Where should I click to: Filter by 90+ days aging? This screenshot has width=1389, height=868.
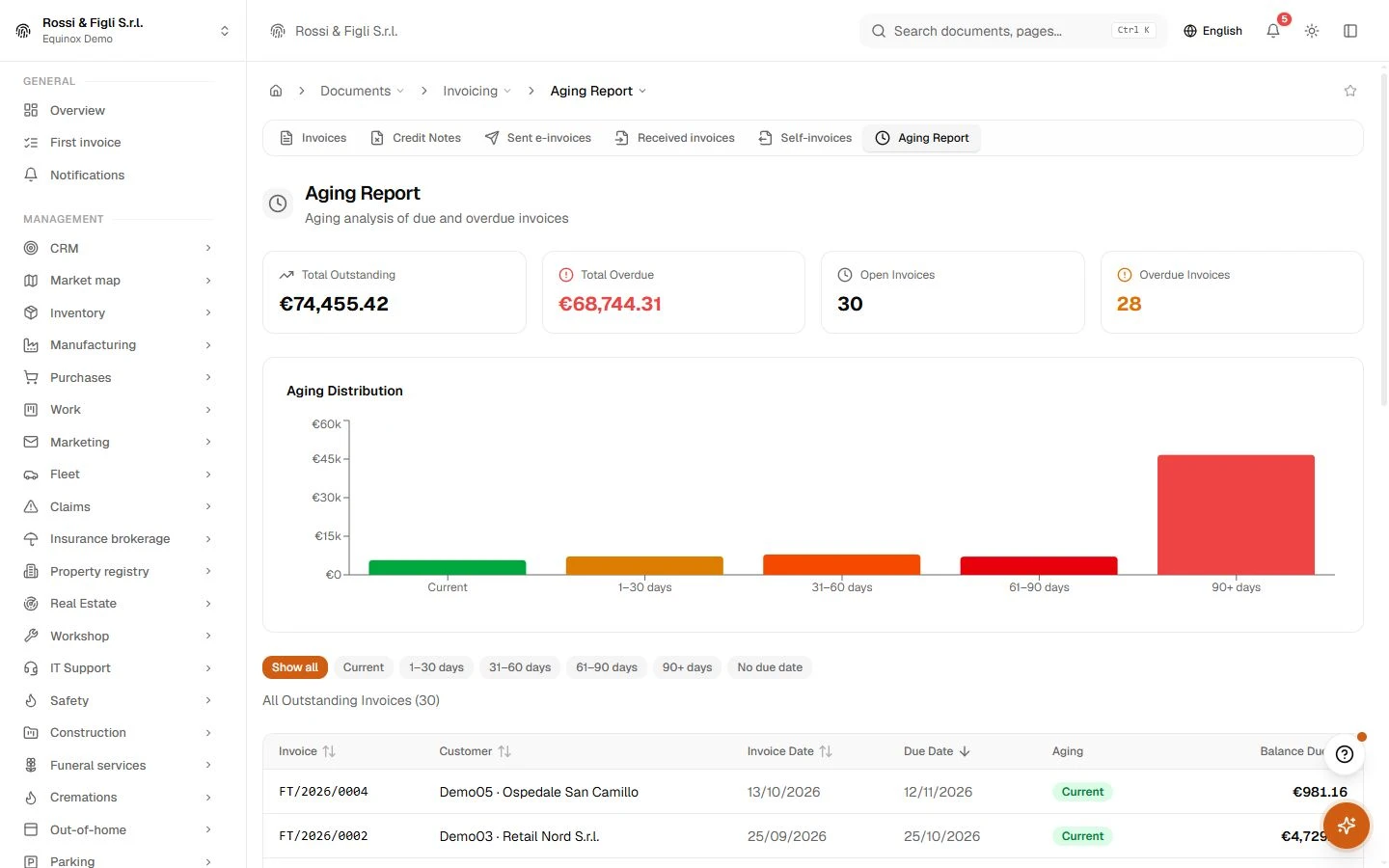687,667
